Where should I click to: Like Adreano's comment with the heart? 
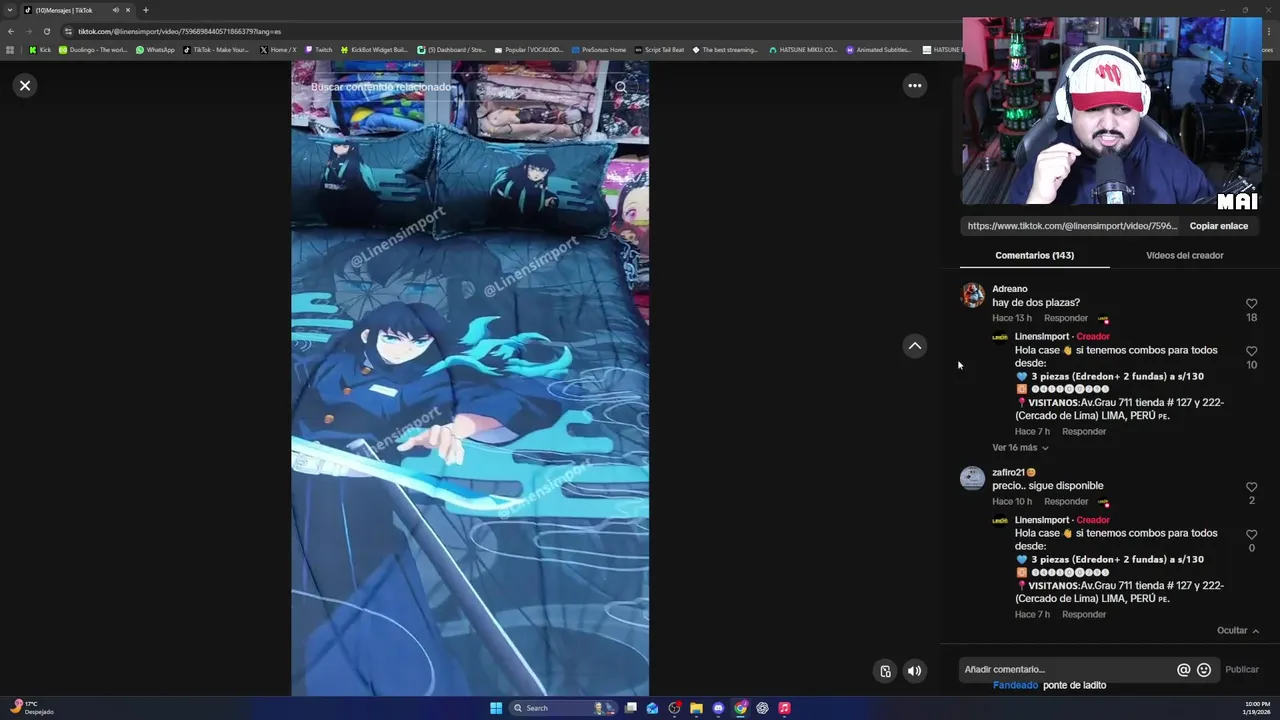[1251, 303]
